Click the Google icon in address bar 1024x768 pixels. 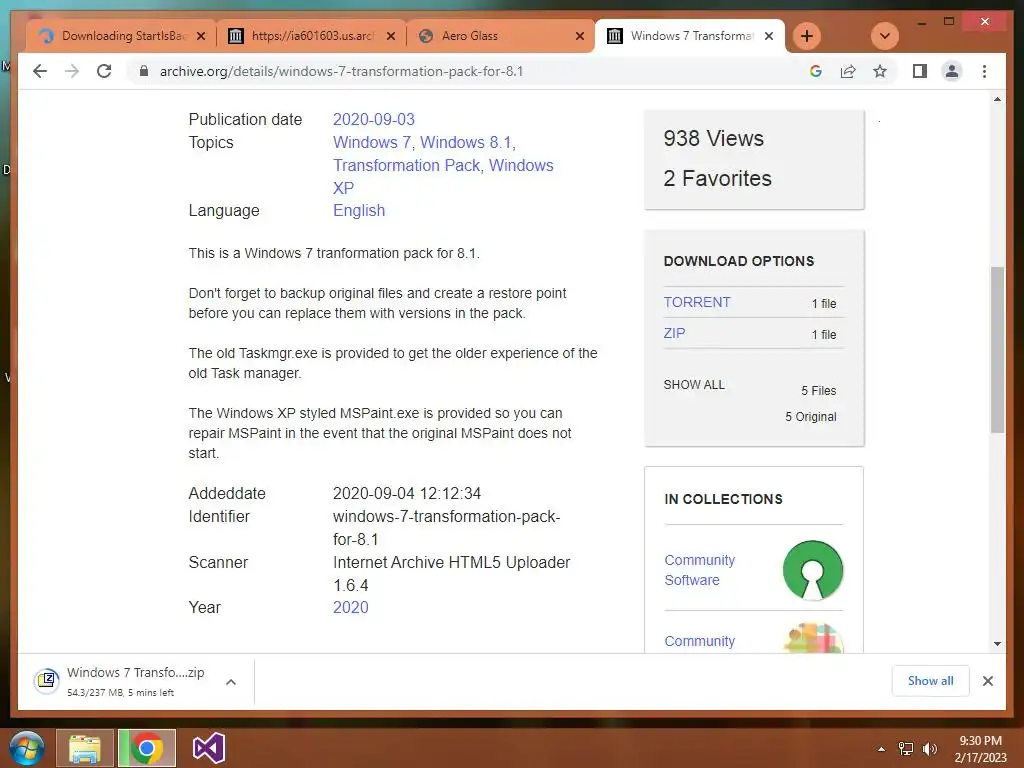[x=816, y=71]
